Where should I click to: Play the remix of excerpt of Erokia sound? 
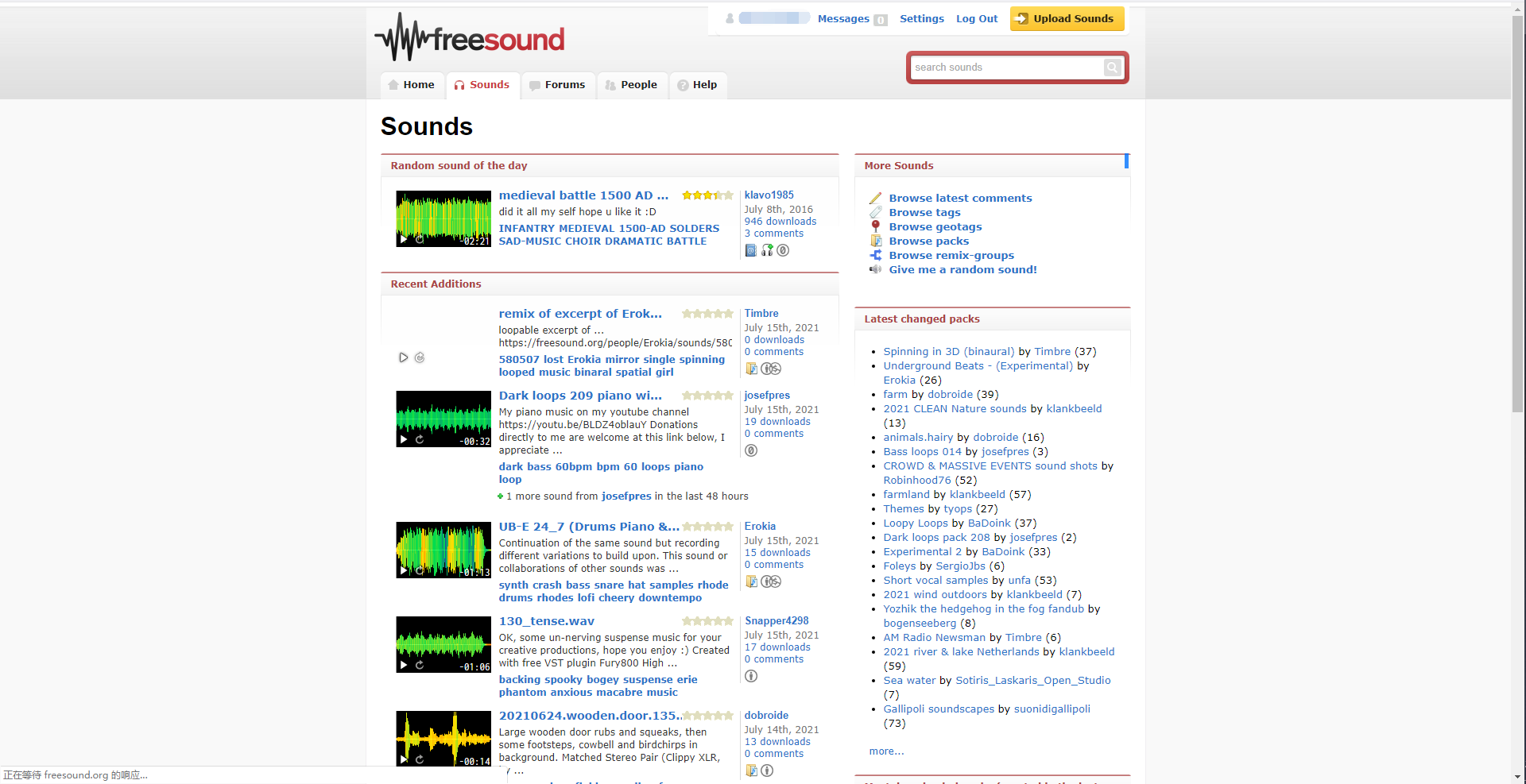click(x=404, y=357)
